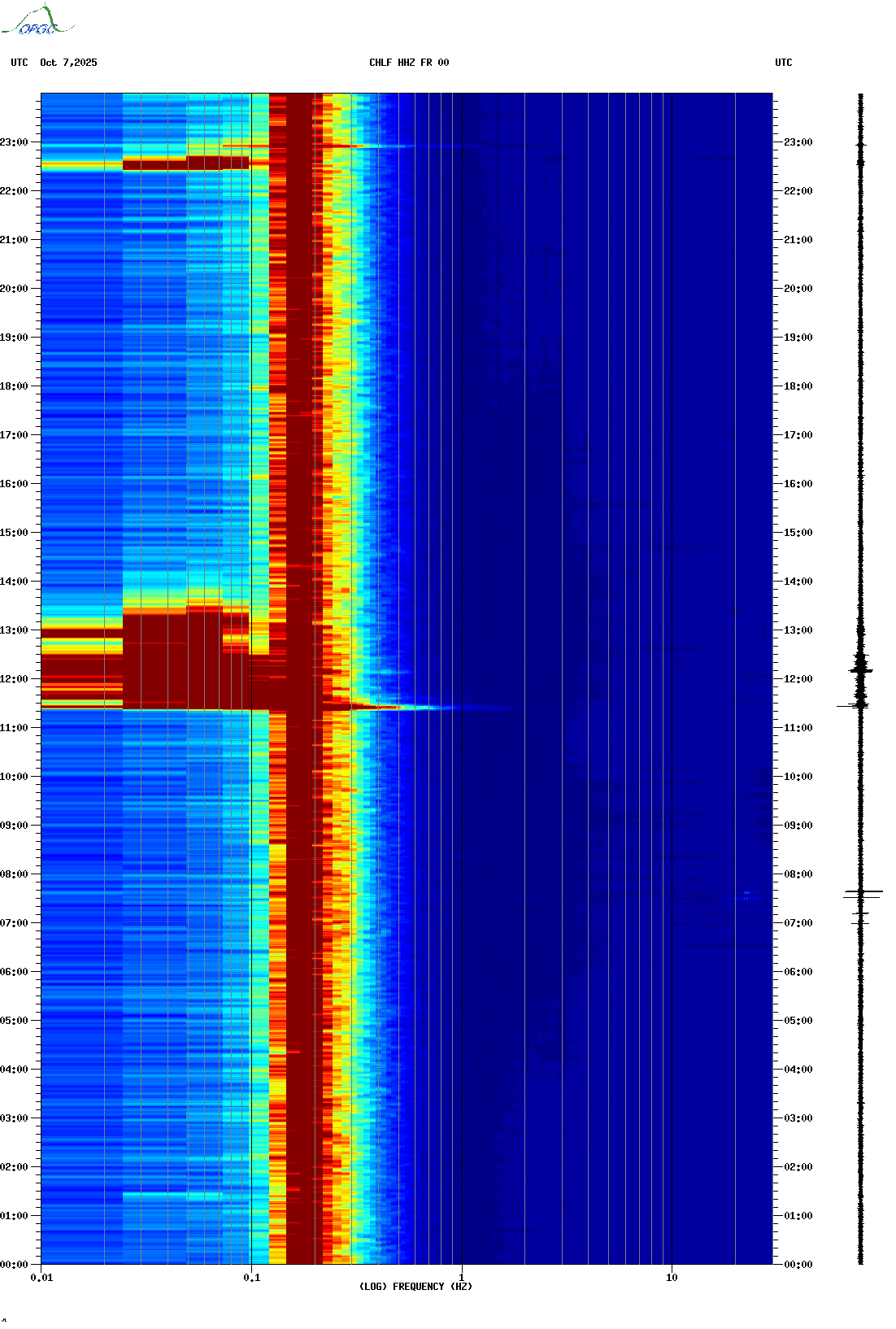Click the seismogram burst near 12:00
Screen dimensions: 896x1329
(x=861, y=670)
